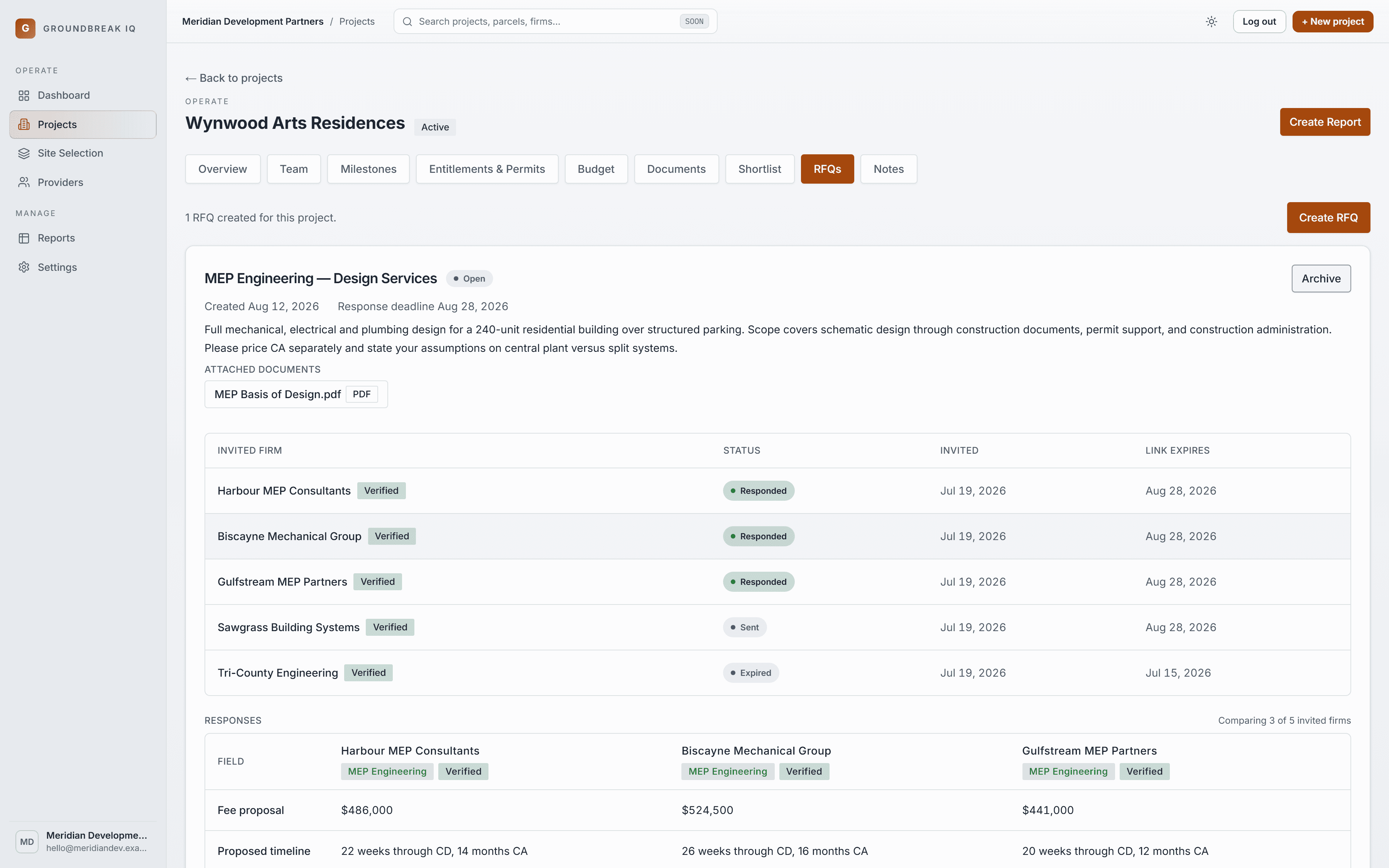Screen dimensions: 1389x868
Task: Click the search magnifier icon
Action: [x=407, y=22]
